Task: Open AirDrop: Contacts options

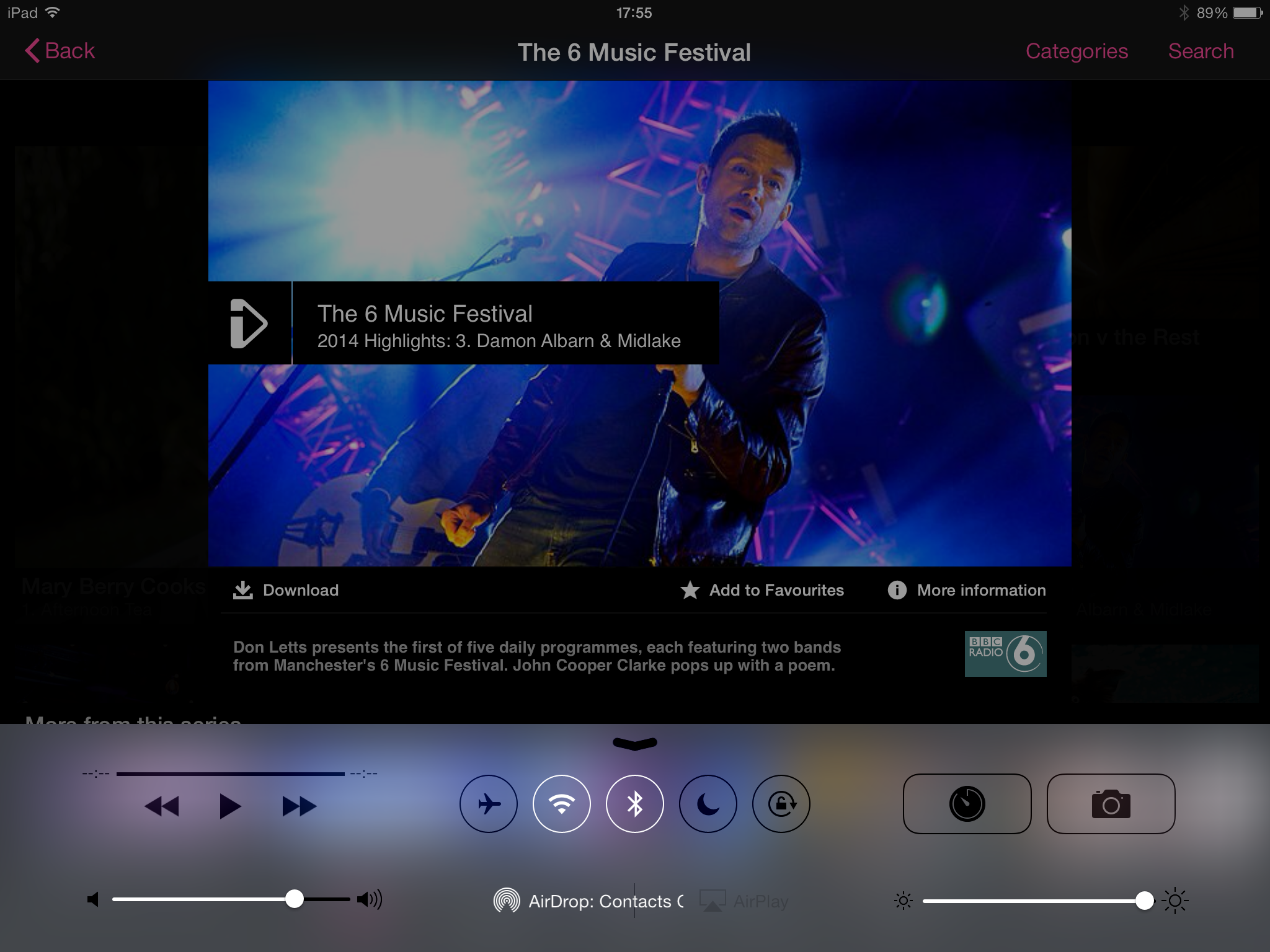Action: click(606, 901)
